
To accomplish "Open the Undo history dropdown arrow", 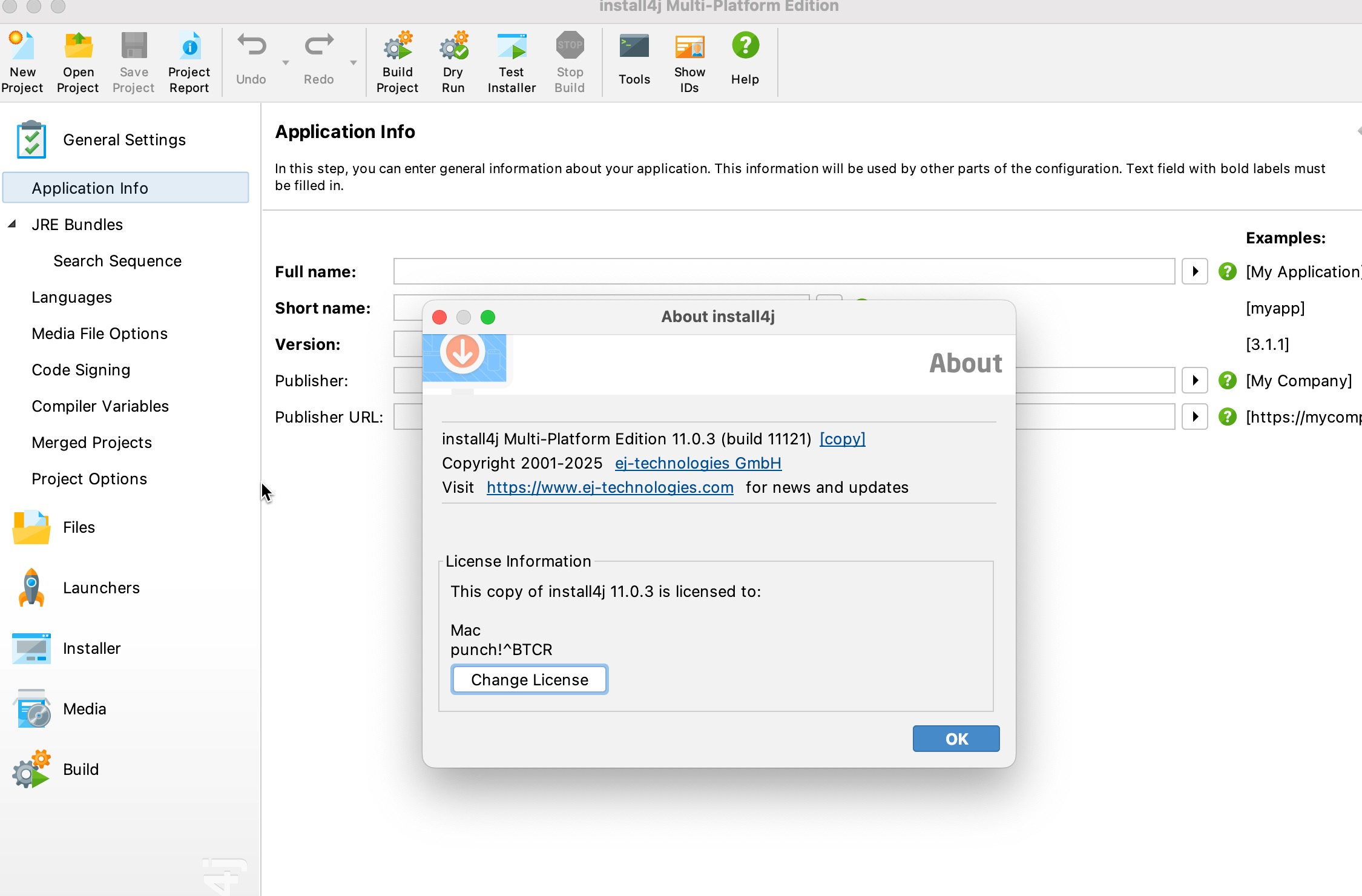I will (286, 62).
